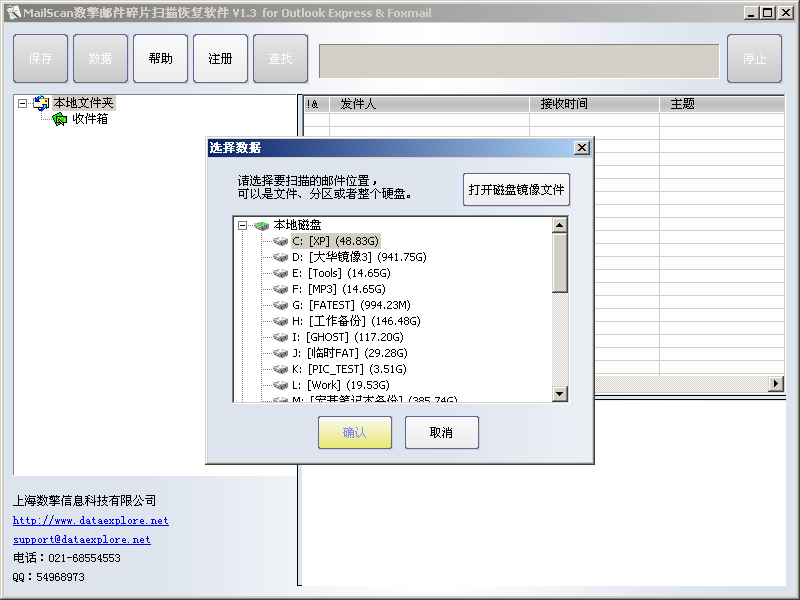Screen dimensions: 800x600
Task: Sort by the 接收时间 column header
Action: [x=594, y=104]
